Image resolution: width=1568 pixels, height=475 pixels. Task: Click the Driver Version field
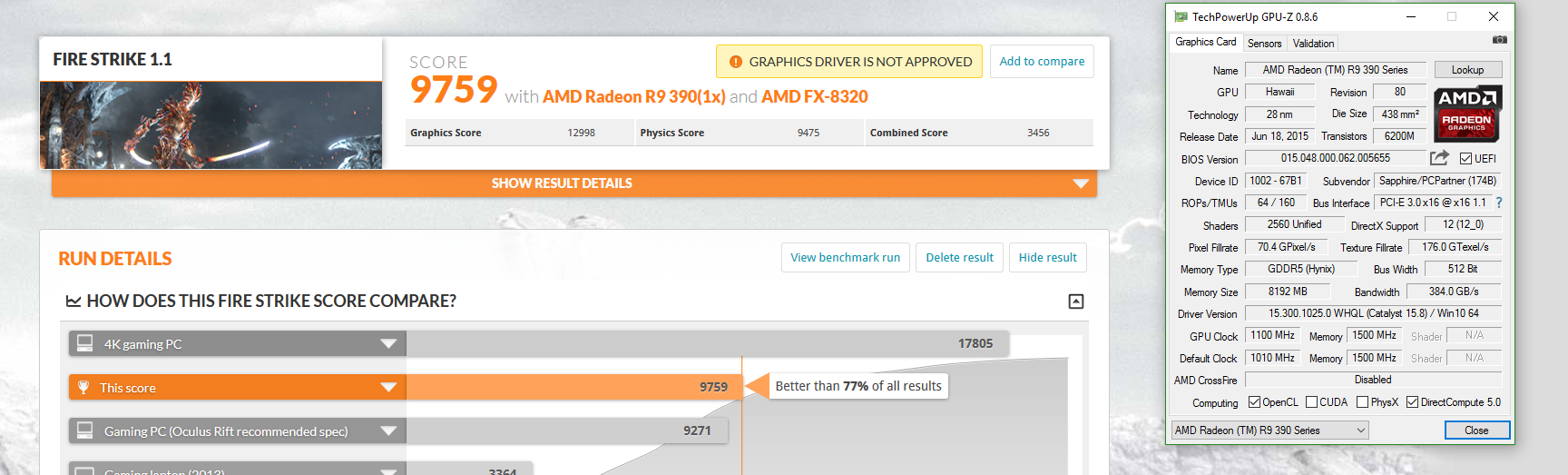point(1373,313)
